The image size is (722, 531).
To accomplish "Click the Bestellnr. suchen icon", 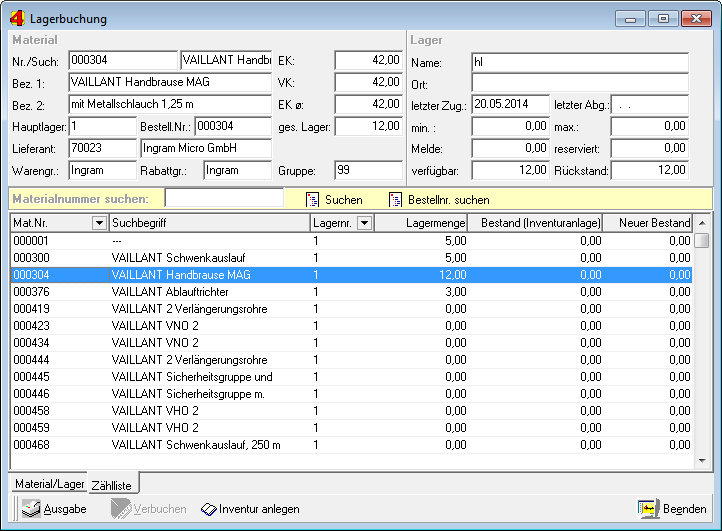I will [395, 200].
